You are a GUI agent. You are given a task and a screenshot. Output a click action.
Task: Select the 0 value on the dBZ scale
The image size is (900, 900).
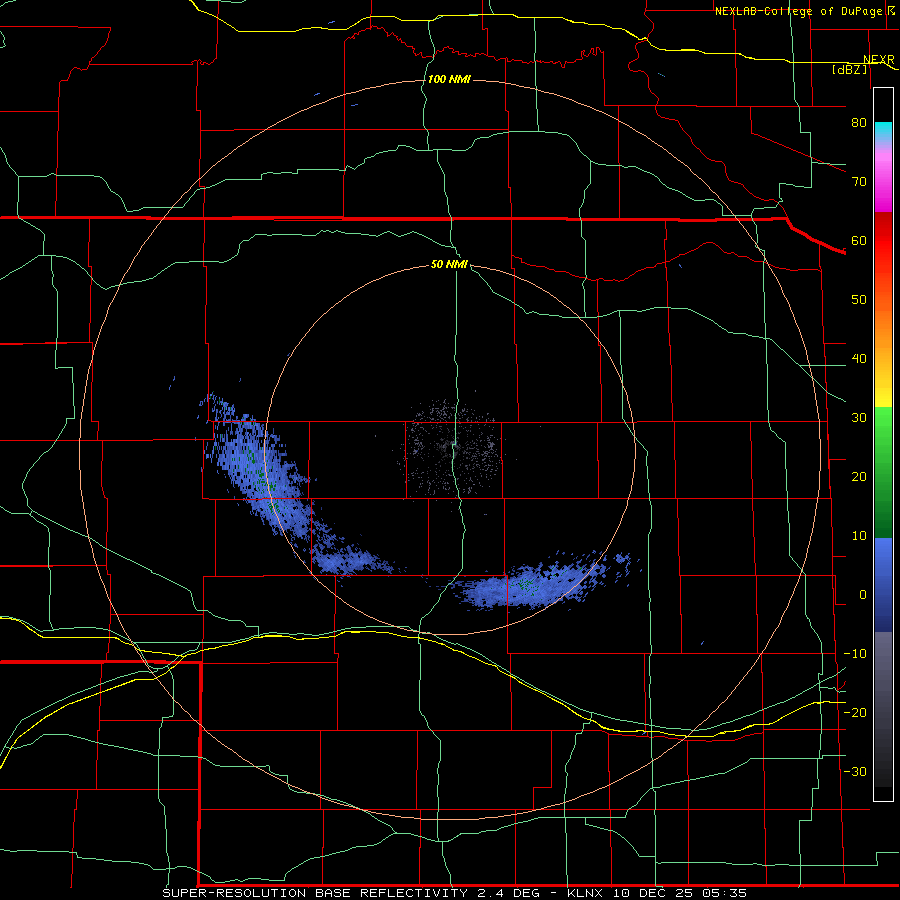pos(863,595)
